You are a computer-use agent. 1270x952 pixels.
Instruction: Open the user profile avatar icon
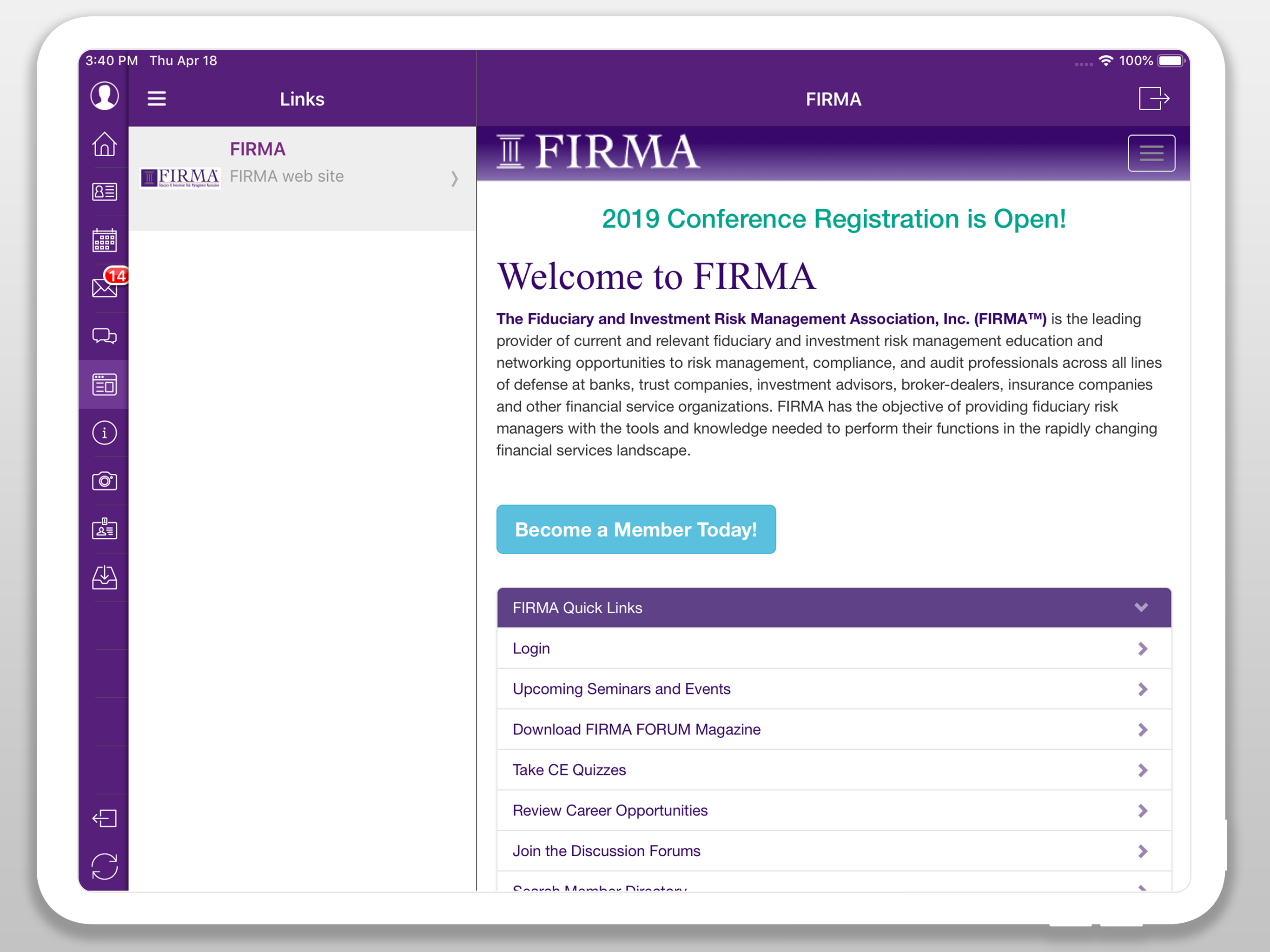point(105,96)
